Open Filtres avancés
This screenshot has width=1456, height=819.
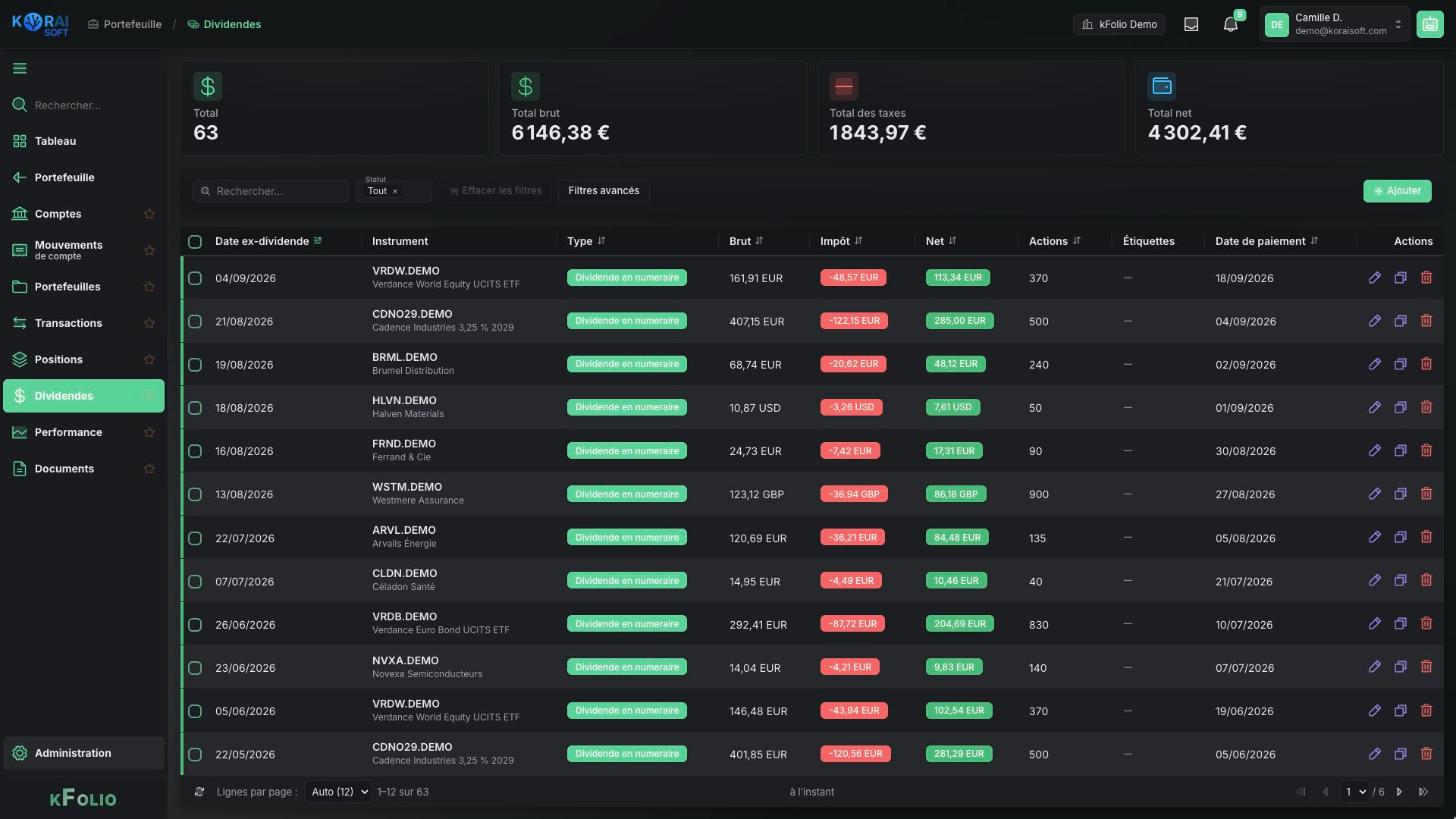point(604,191)
